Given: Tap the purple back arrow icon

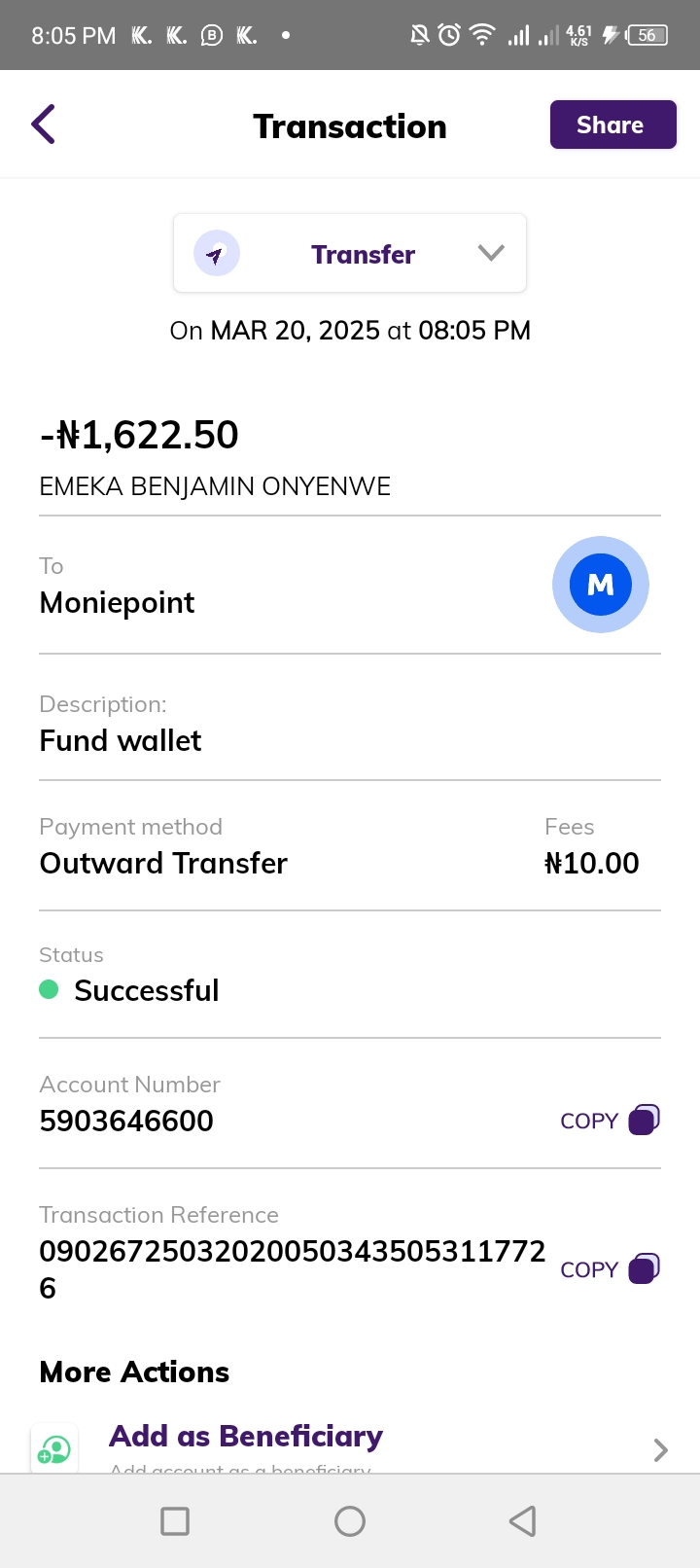Looking at the screenshot, I should [x=44, y=125].
